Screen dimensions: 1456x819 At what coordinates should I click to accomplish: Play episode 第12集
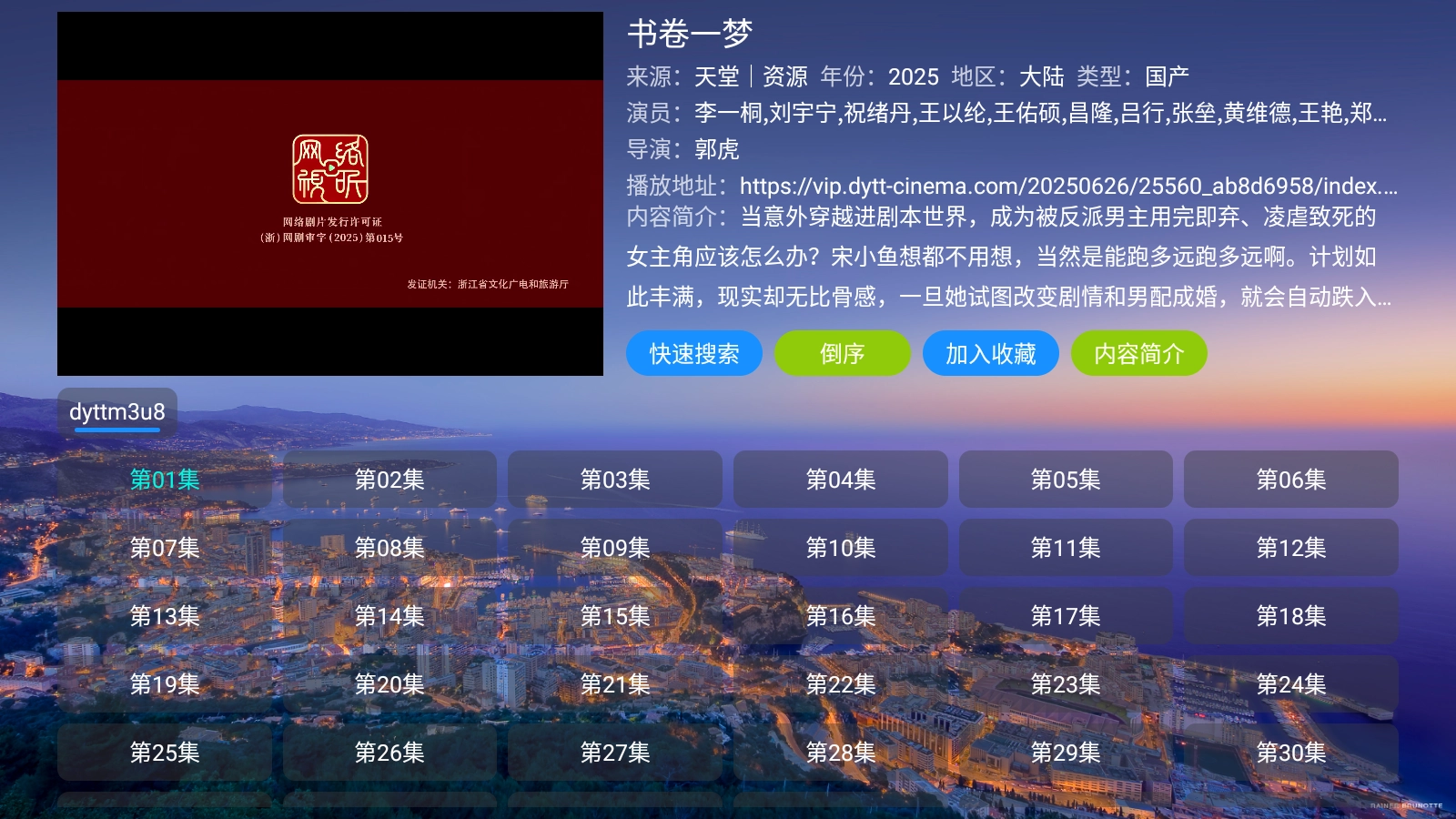click(1291, 548)
